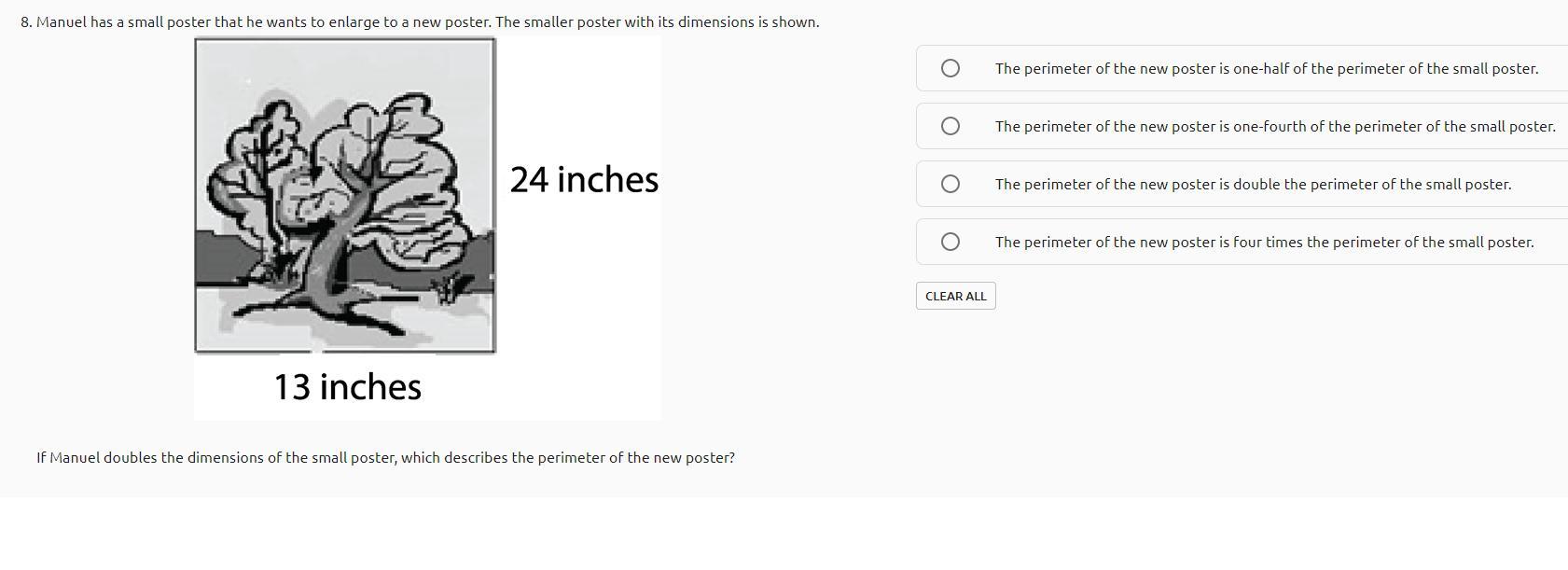This screenshot has width=1568, height=570.
Task: Click the answer text mentioning one-half
Action: point(1266,68)
